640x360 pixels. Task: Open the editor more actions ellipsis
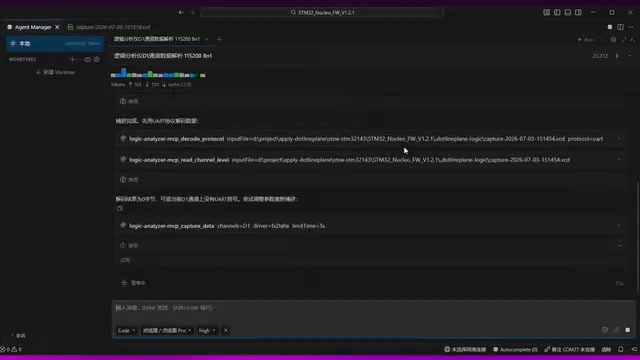(x=631, y=27)
